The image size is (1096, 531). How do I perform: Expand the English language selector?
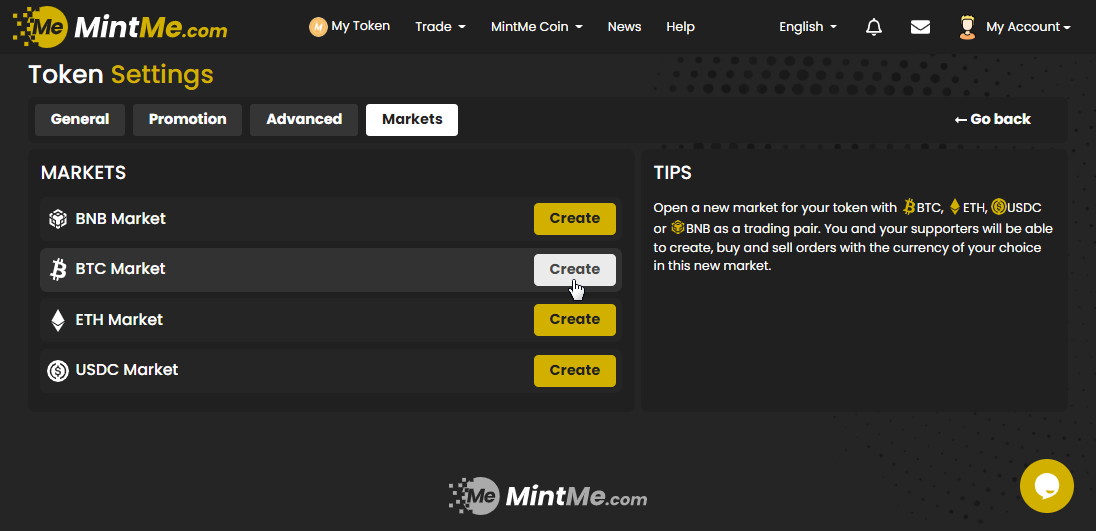[x=808, y=27]
